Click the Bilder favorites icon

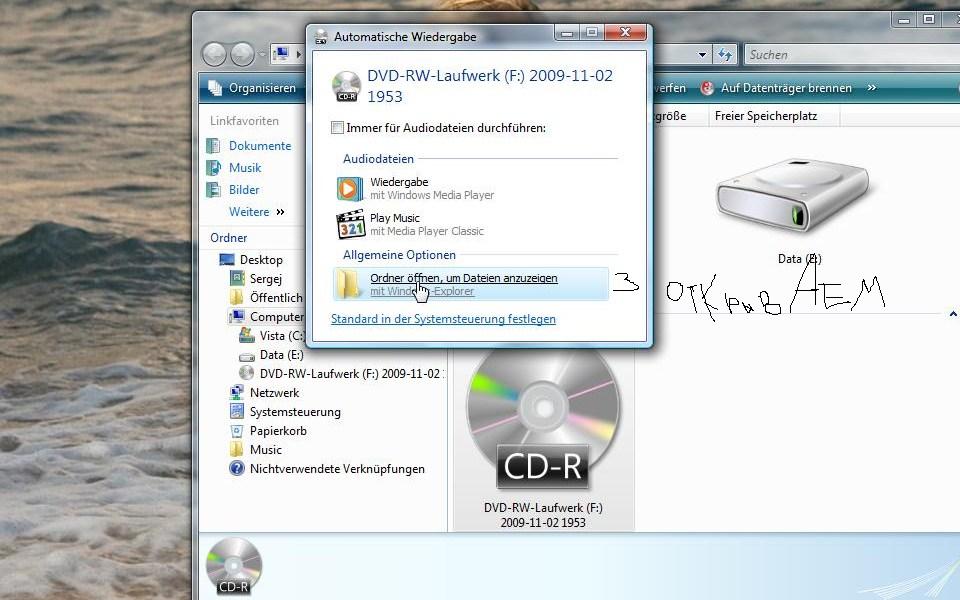pyautogui.click(x=213, y=190)
